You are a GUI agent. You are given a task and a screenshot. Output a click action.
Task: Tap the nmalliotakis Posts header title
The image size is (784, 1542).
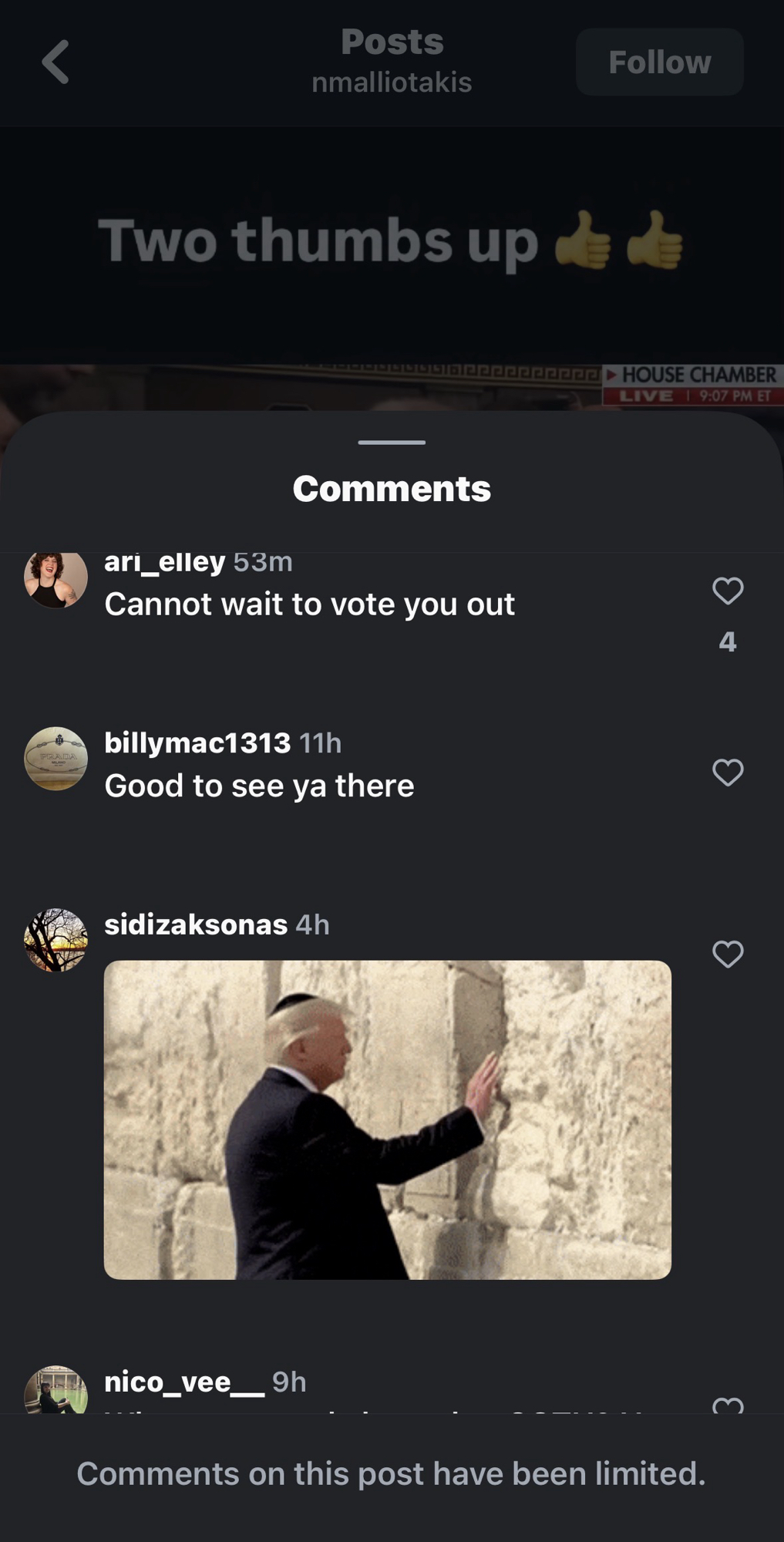coord(392,61)
